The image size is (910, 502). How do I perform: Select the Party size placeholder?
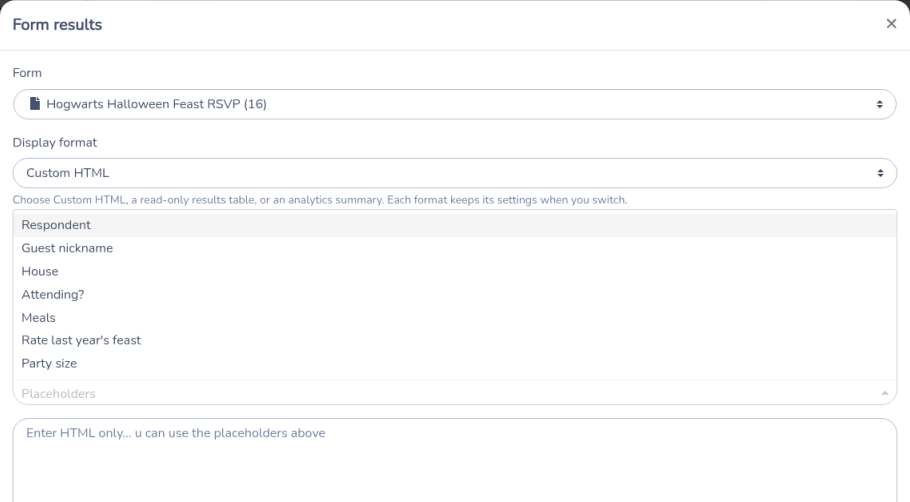[x=454, y=364]
